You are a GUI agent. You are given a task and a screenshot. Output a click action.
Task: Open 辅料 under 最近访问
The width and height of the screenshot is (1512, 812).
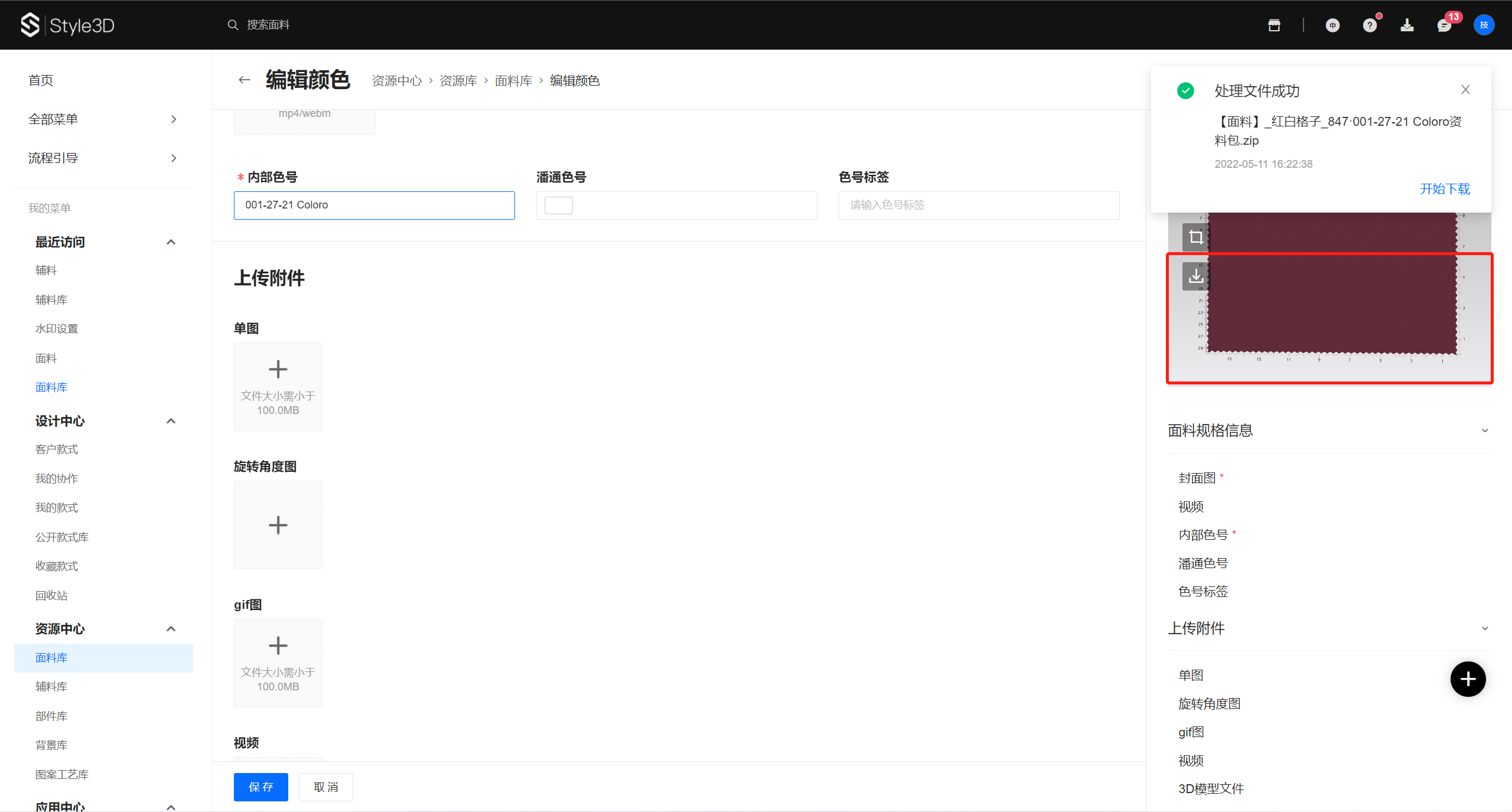pyautogui.click(x=46, y=270)
